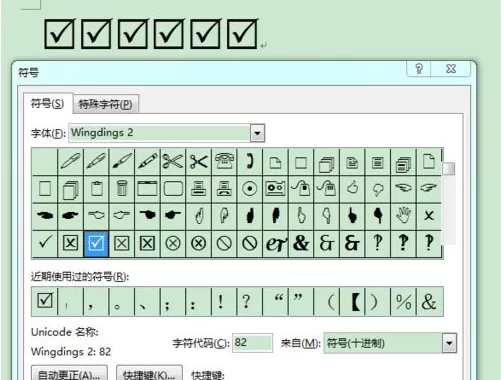
Task: Choose the paintbrush symbol
Action: [122, 162]
